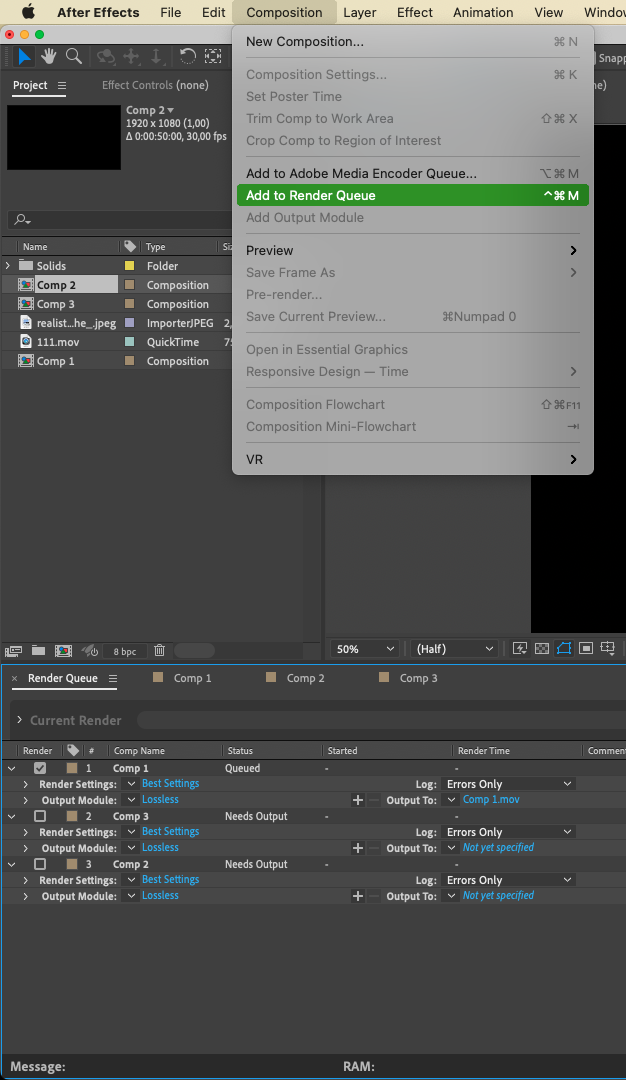The height and width of the screenshot is (1080, 626).
Task: Open the VR submenu
Action: tap(413, 459)
